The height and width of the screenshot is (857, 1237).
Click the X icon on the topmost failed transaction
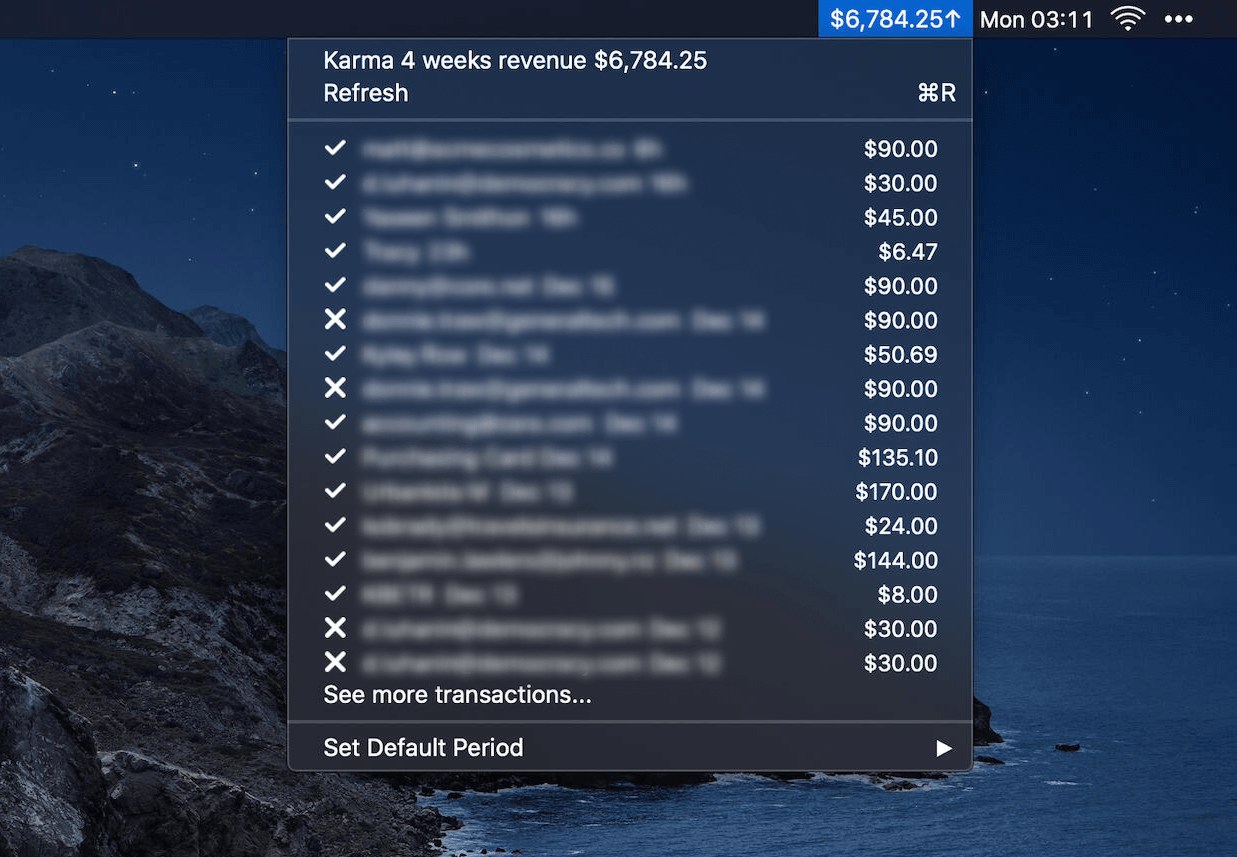(x=335, y=320)
